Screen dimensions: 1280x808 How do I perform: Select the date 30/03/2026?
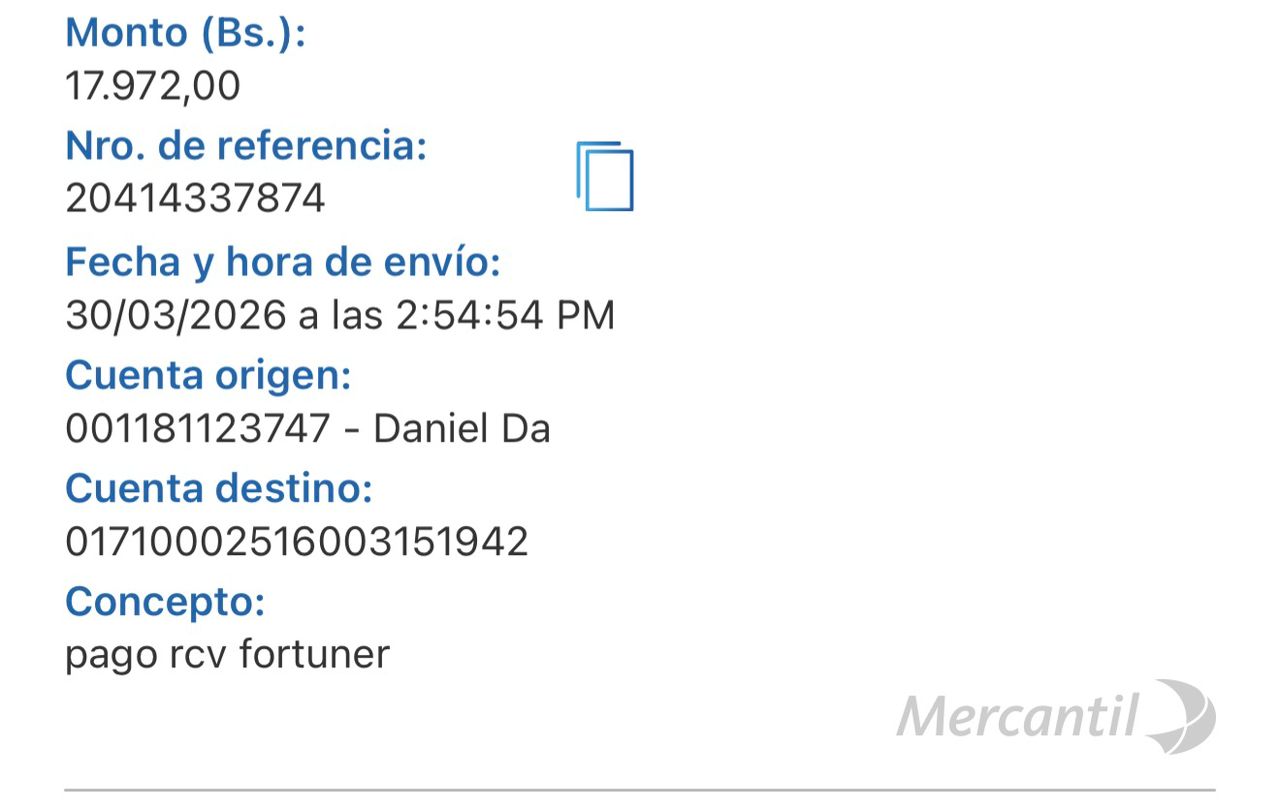point(176,315)
